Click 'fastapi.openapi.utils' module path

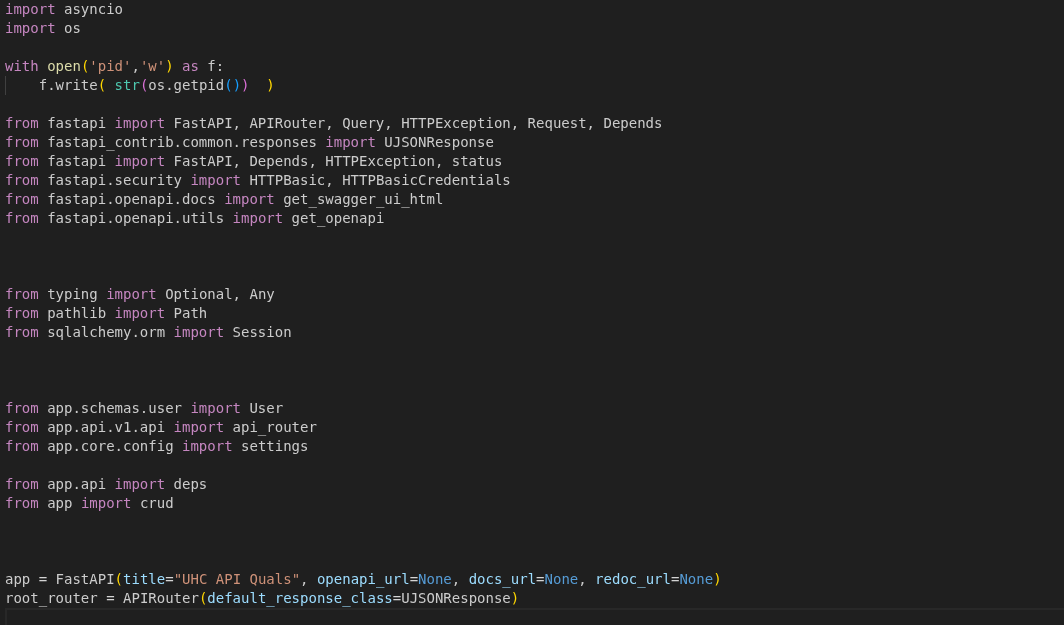tap(136, 219)
